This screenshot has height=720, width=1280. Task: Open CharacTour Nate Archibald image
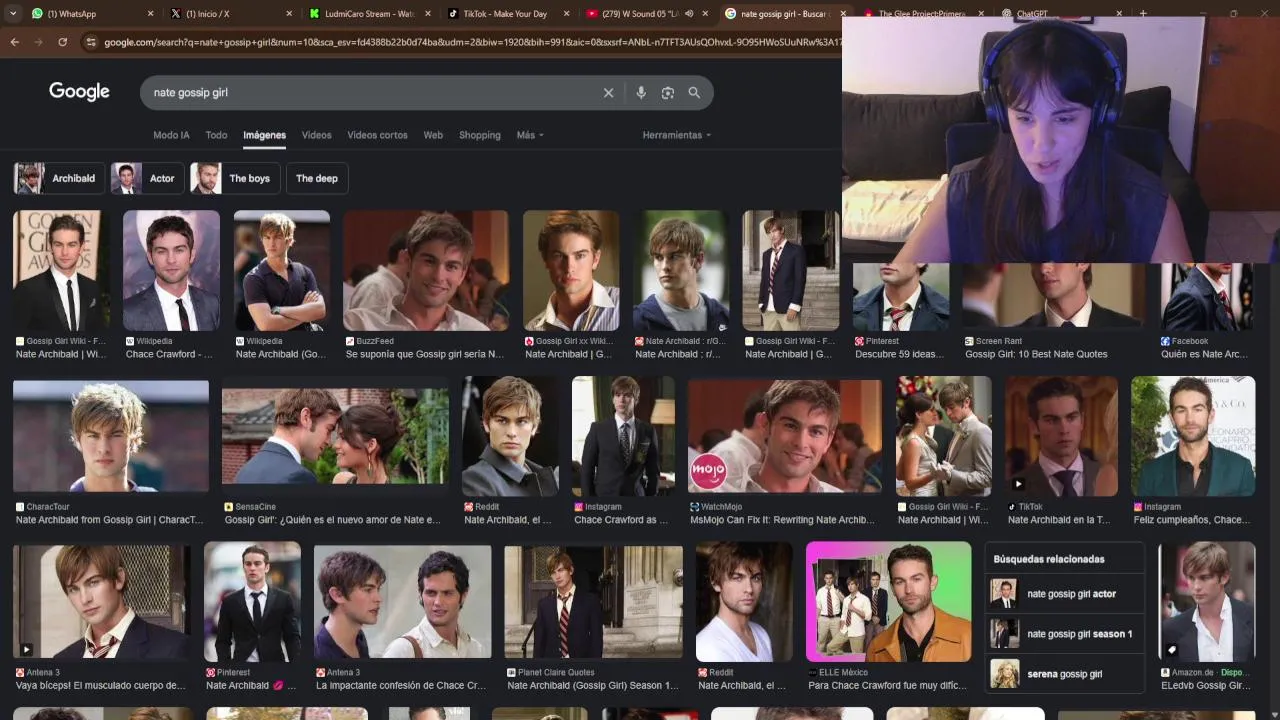click(x=111, y=436)
